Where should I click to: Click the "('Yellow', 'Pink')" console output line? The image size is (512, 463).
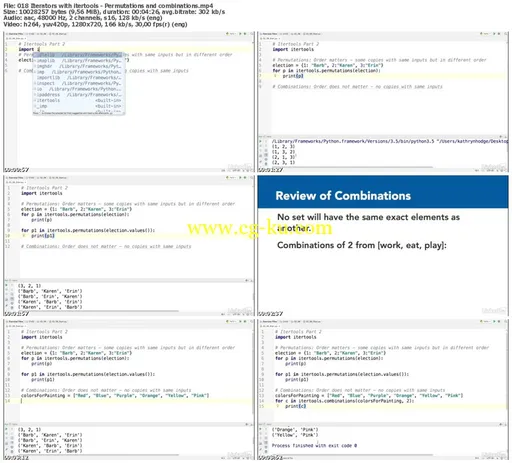coord(295,435)
